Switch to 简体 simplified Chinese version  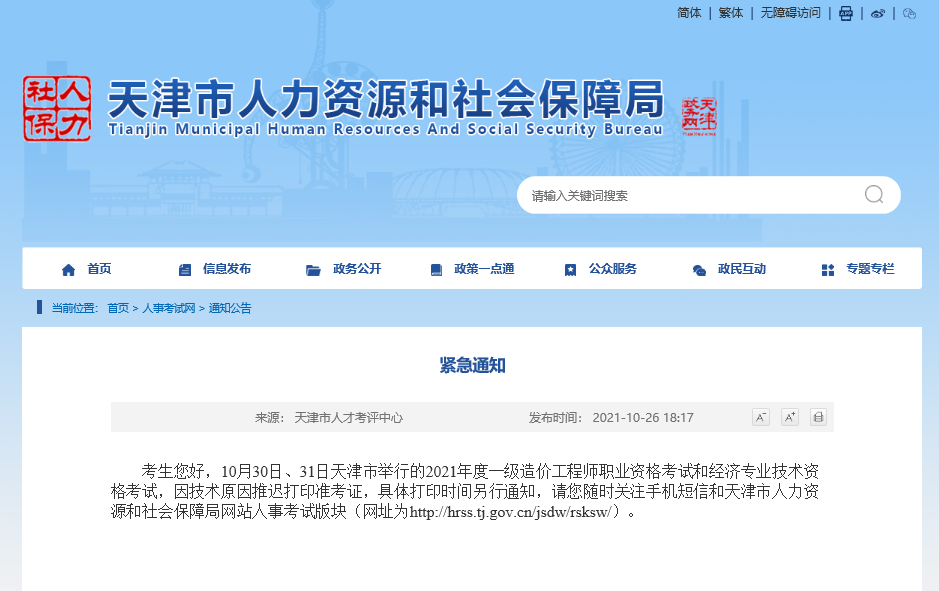click(x=688, y=13)
